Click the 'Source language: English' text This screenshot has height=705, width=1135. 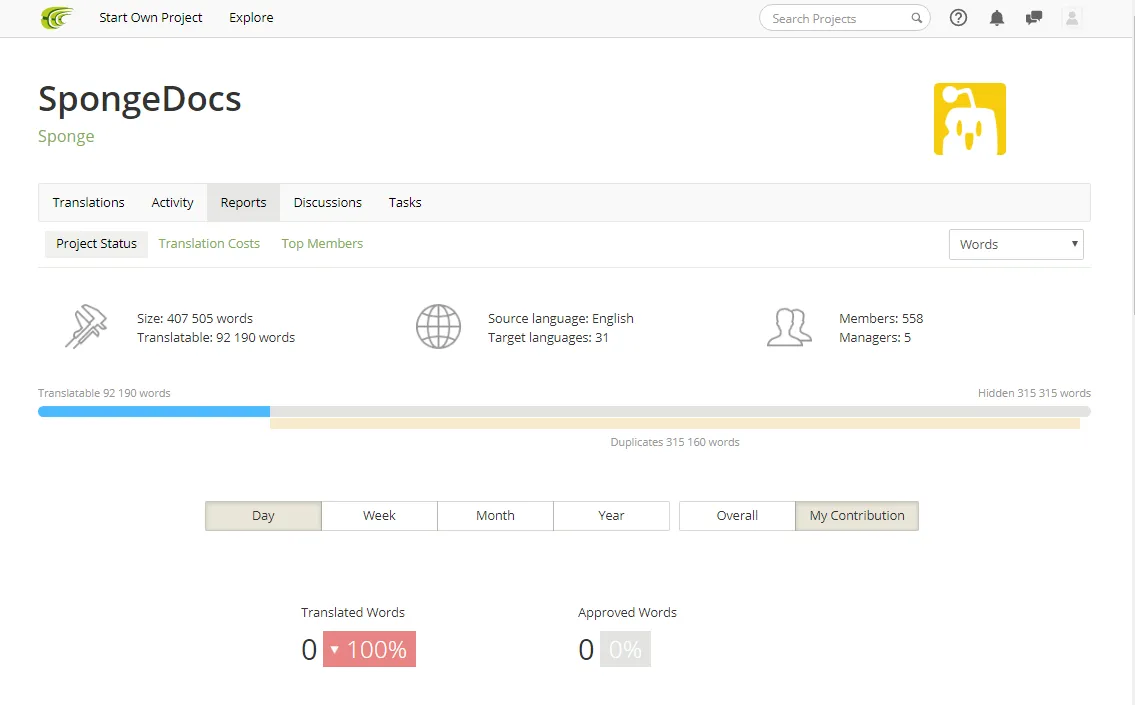[560, 318]
